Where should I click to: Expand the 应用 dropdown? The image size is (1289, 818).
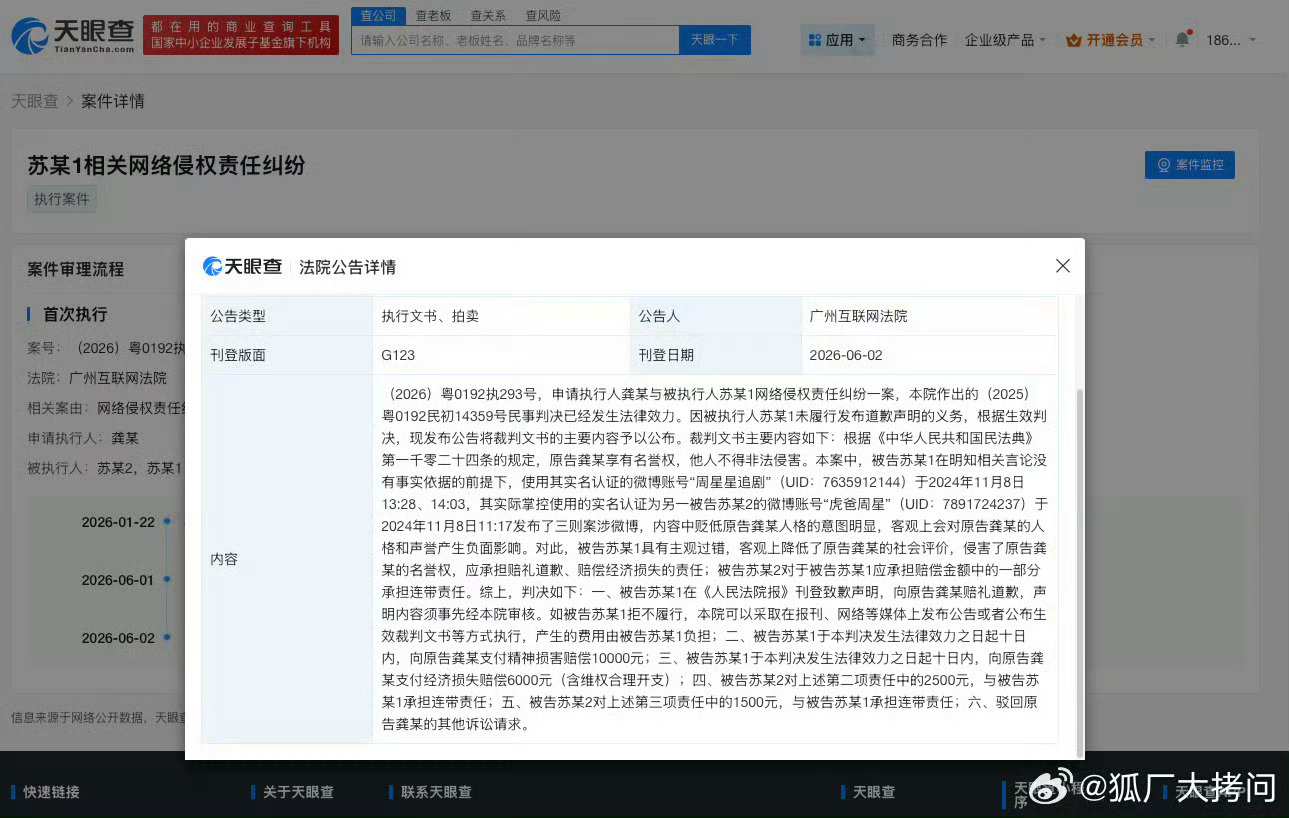pyautogui.click(x=839, y=40)
